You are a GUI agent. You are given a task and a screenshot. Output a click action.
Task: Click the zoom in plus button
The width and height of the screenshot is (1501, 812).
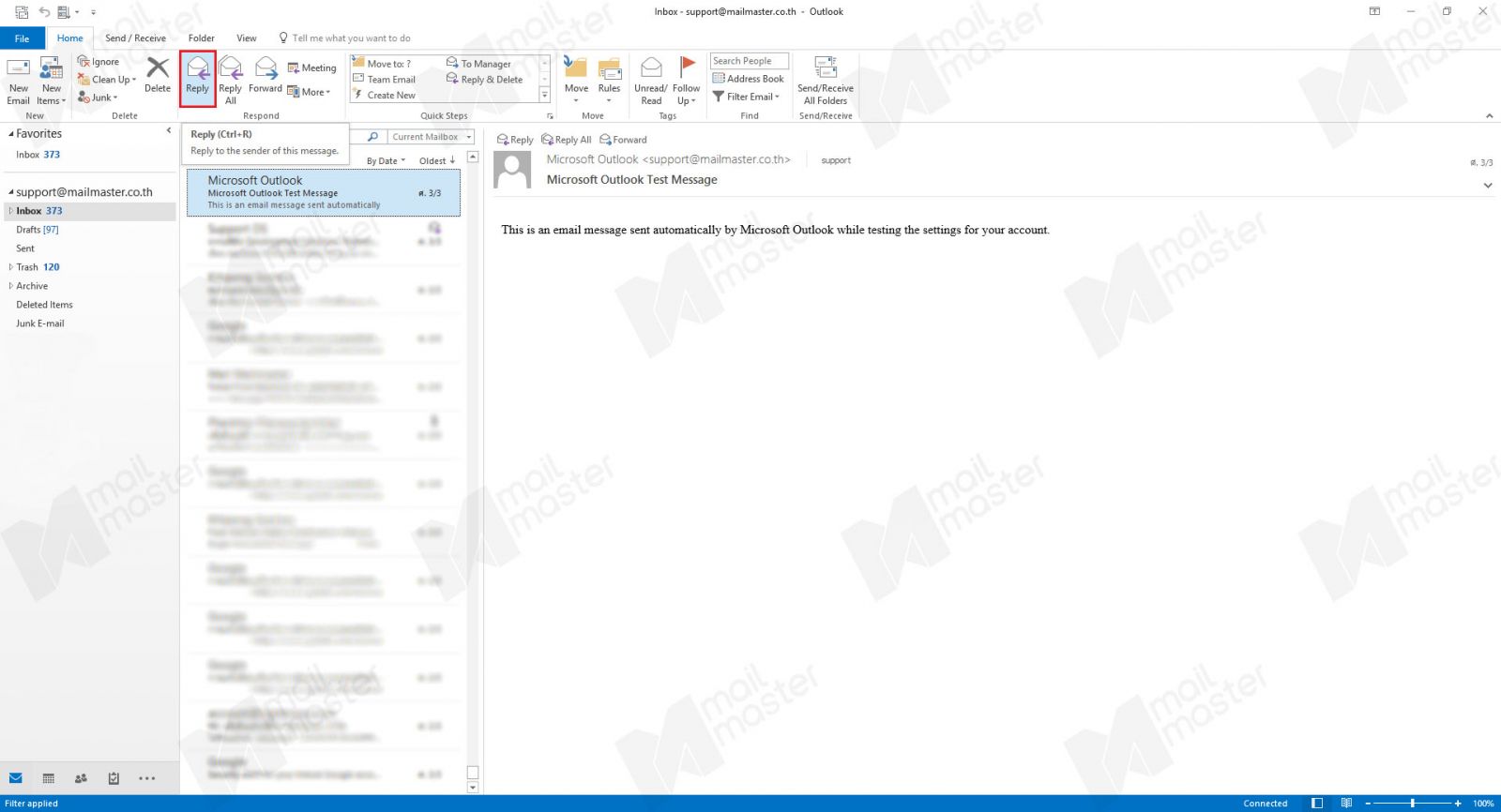click(x=1458, y=804)
